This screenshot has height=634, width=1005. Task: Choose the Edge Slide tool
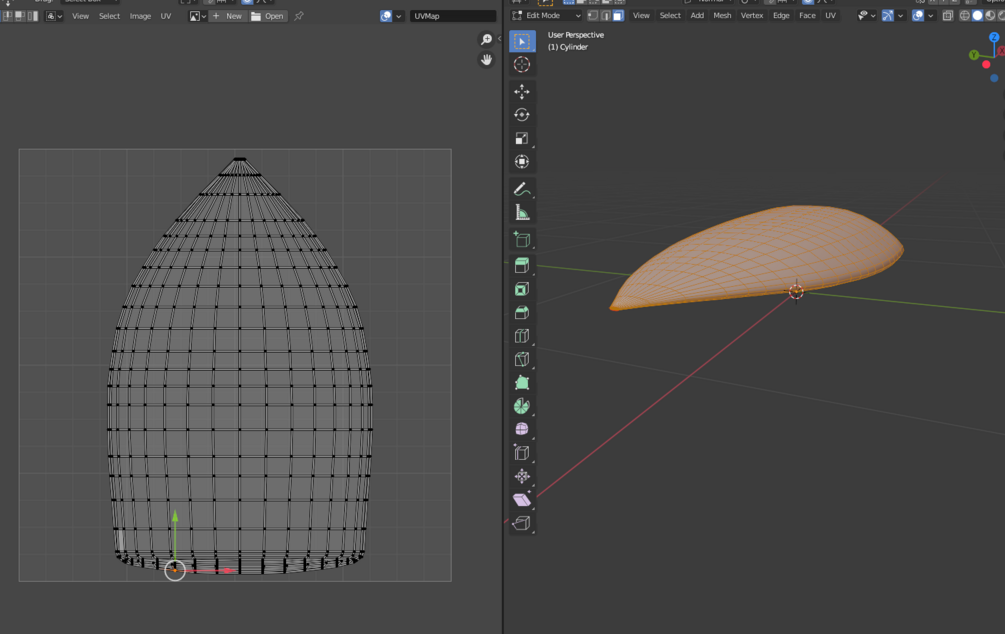pyautogui.click(x=522, y=453)
